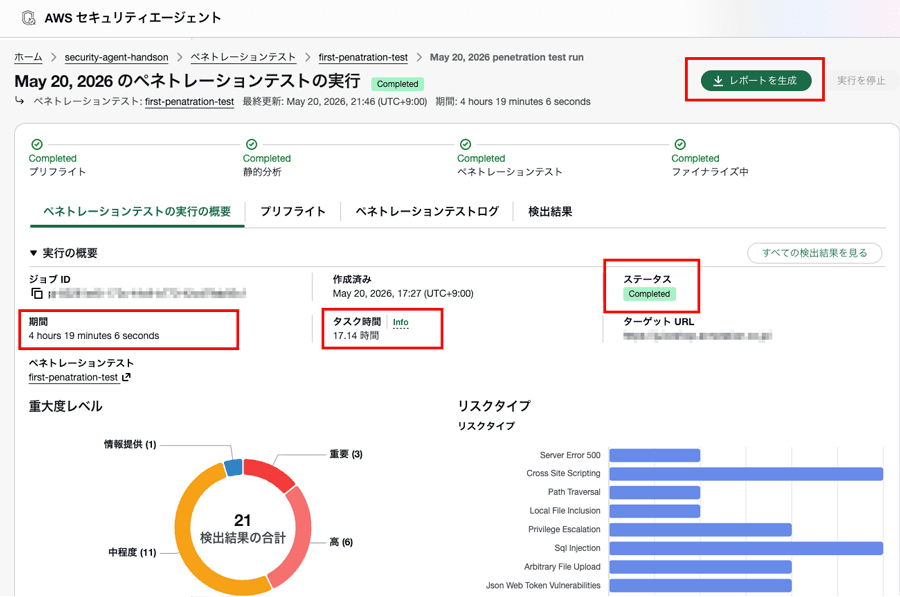Open the 検出結果 tab
This screenshot has width=900, height=597.
tap(550, 211)
